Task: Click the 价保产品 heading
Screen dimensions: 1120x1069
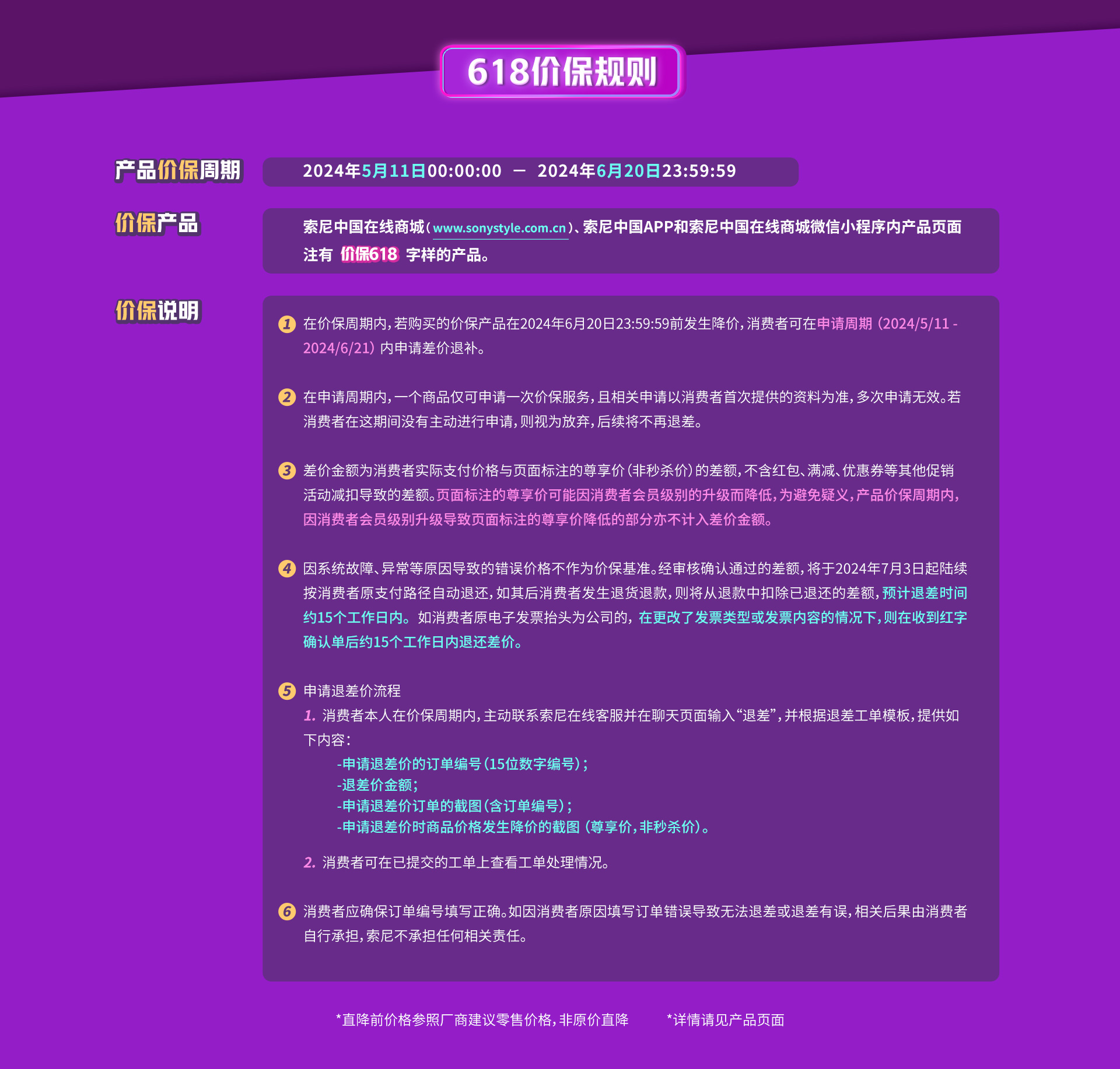Action: click(157, 223)
